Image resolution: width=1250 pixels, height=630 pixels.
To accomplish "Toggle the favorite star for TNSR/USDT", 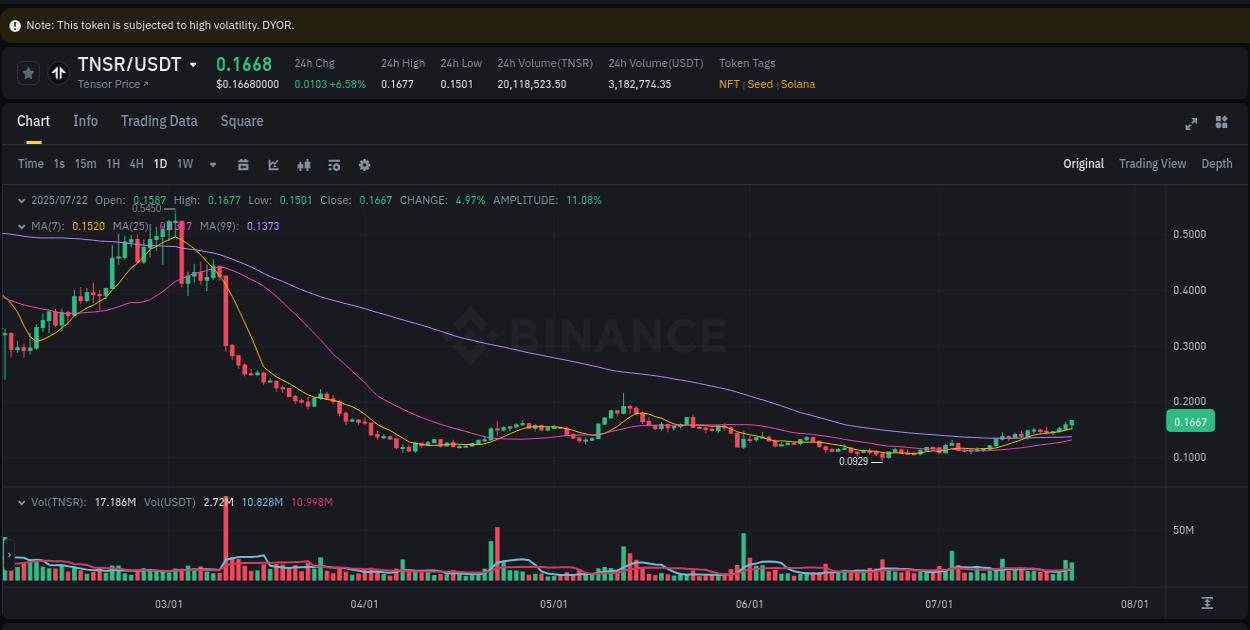I will tap(28, 72).
